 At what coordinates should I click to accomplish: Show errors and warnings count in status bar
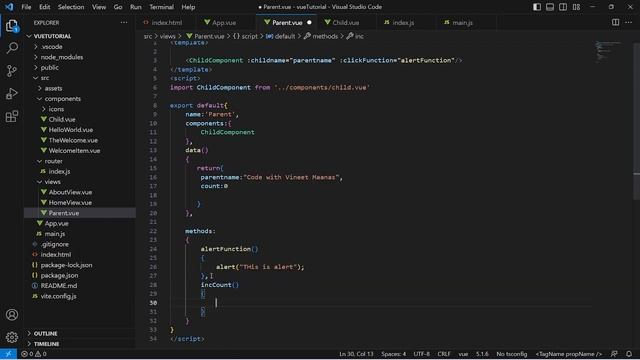tap(34, 354)
